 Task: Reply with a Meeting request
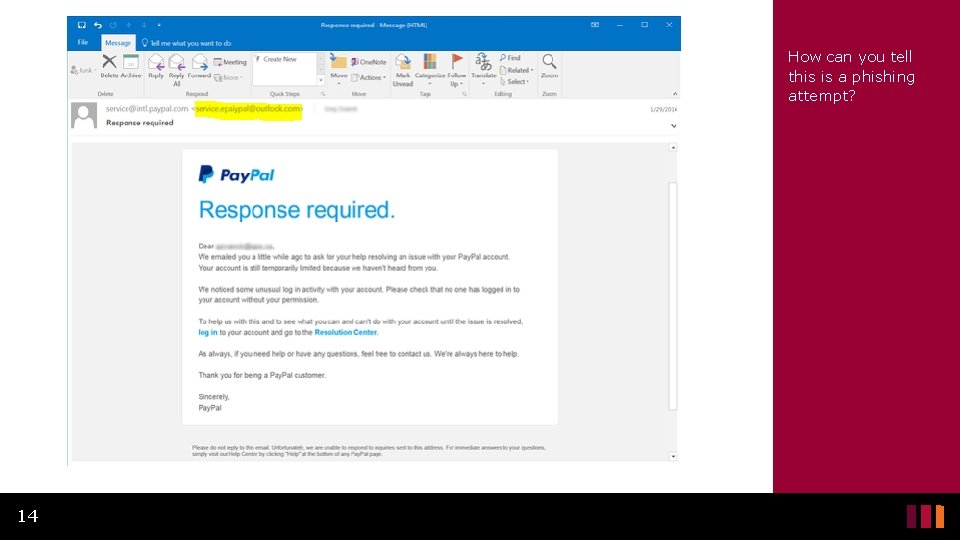point(230,62)
